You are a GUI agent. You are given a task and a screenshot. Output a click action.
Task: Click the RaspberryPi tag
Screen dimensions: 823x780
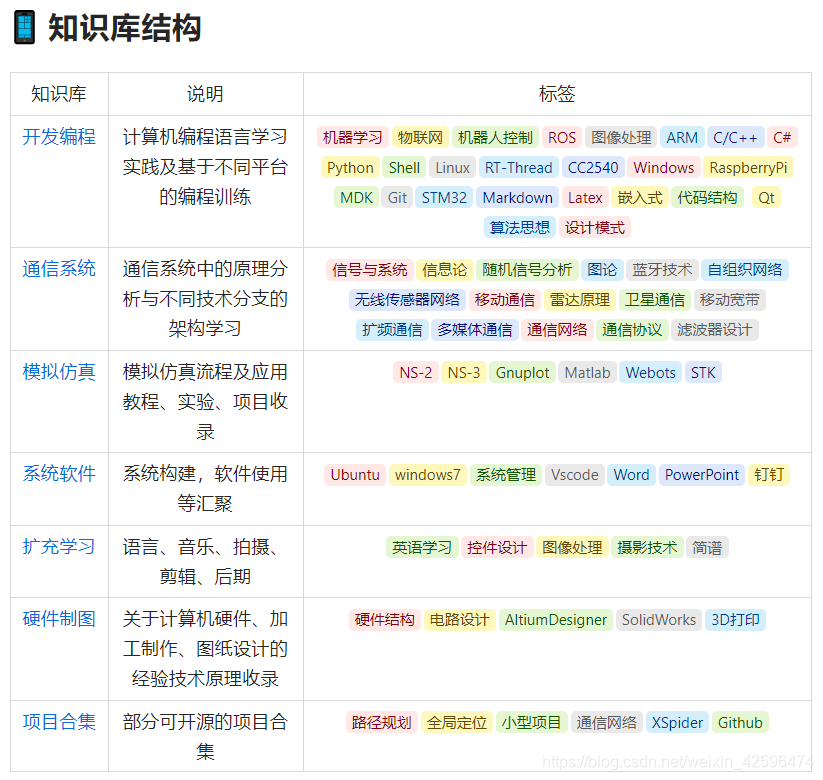pyautogui.click(x=748, y=167)
